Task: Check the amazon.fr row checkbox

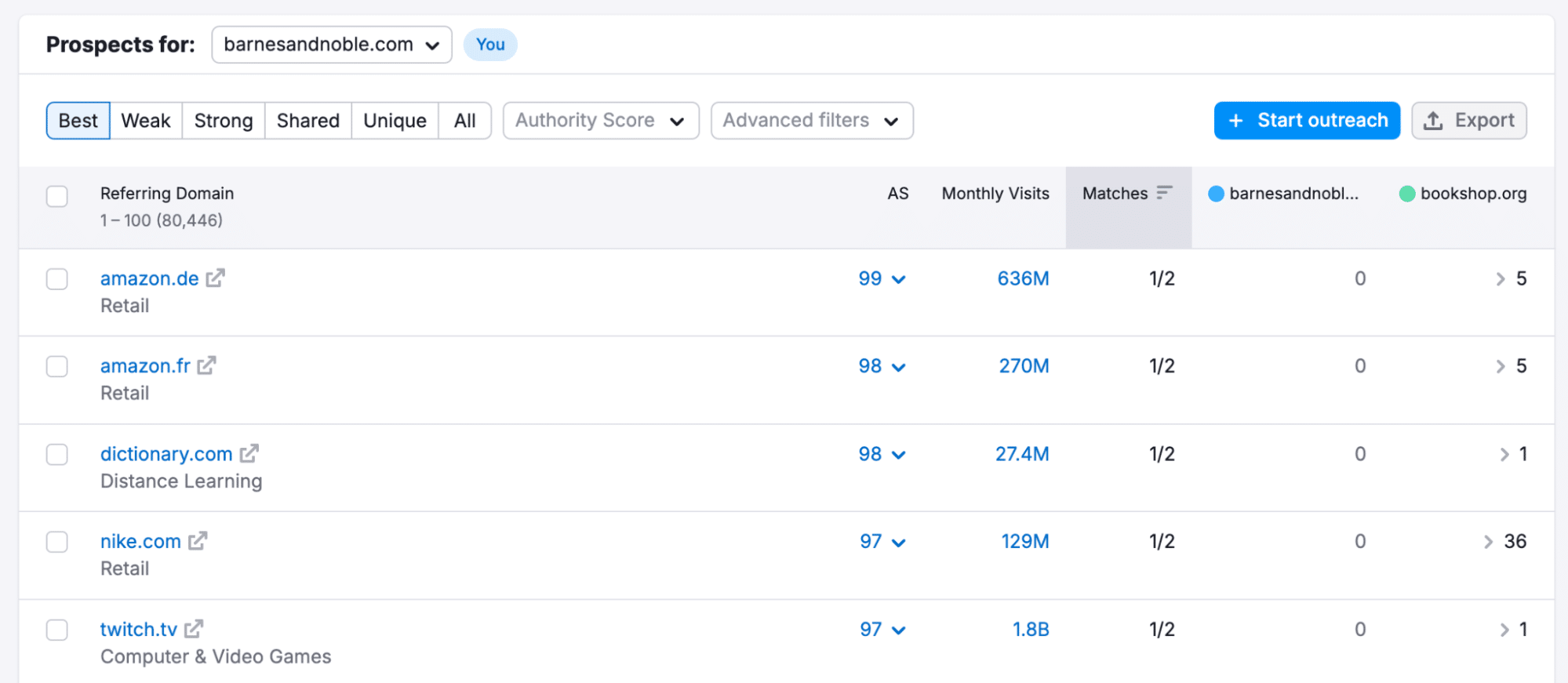Action: coord(57,366)
